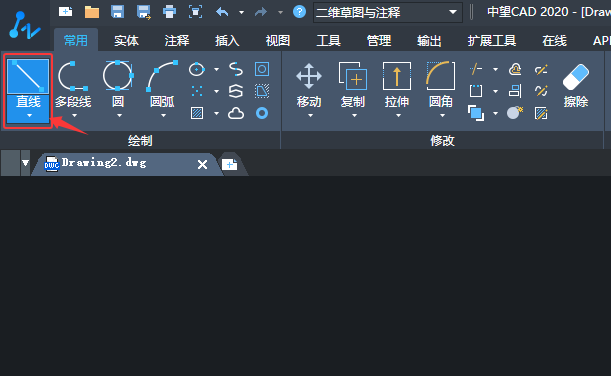Open the 插入 ribbon tab

coord(227,41)
